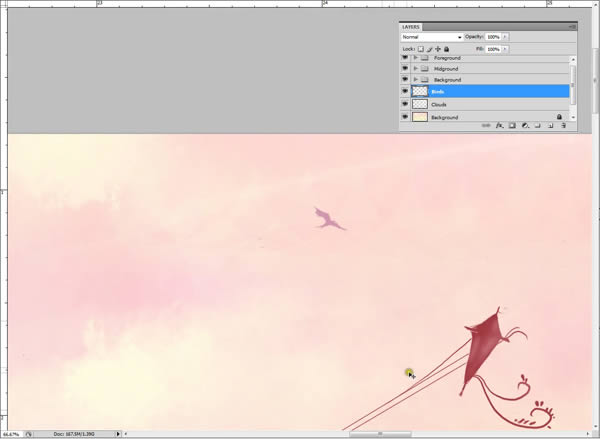Select the bottom Background layer name
600x439 pixels.
point(445,118)
